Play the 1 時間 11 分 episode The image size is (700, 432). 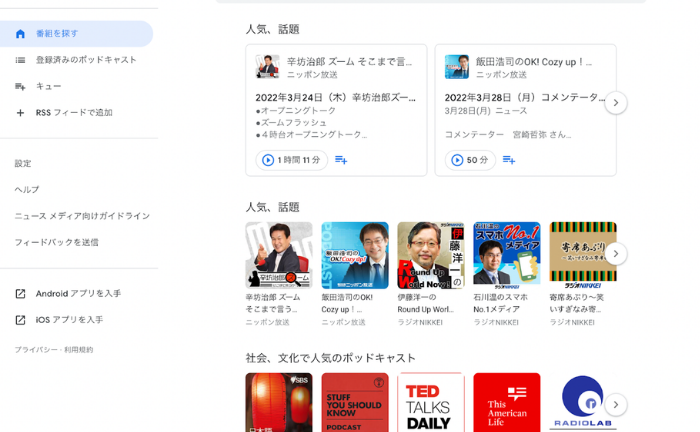click(x=291, y=160)
